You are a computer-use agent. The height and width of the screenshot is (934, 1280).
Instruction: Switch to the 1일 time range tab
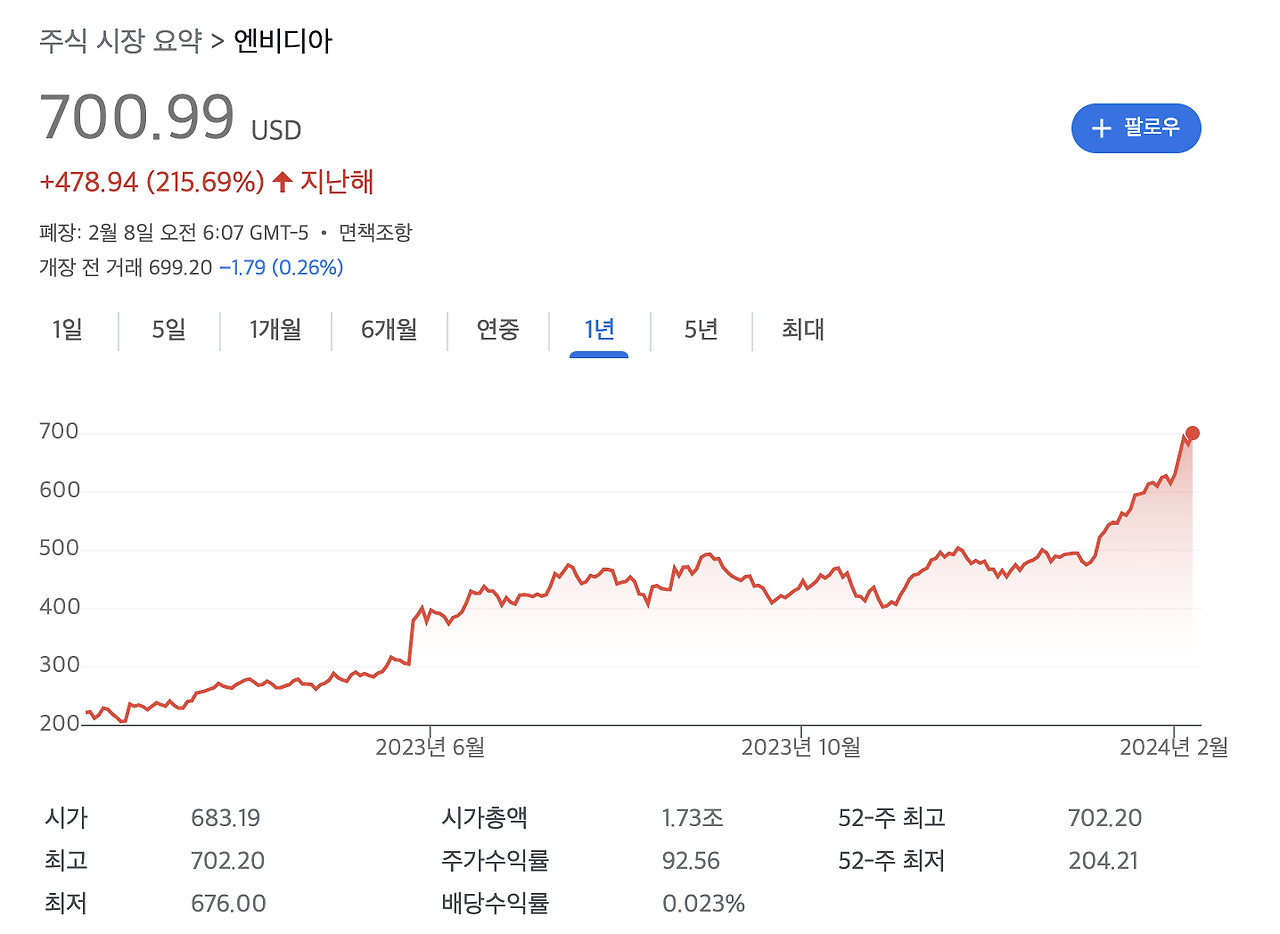(66, 330)
